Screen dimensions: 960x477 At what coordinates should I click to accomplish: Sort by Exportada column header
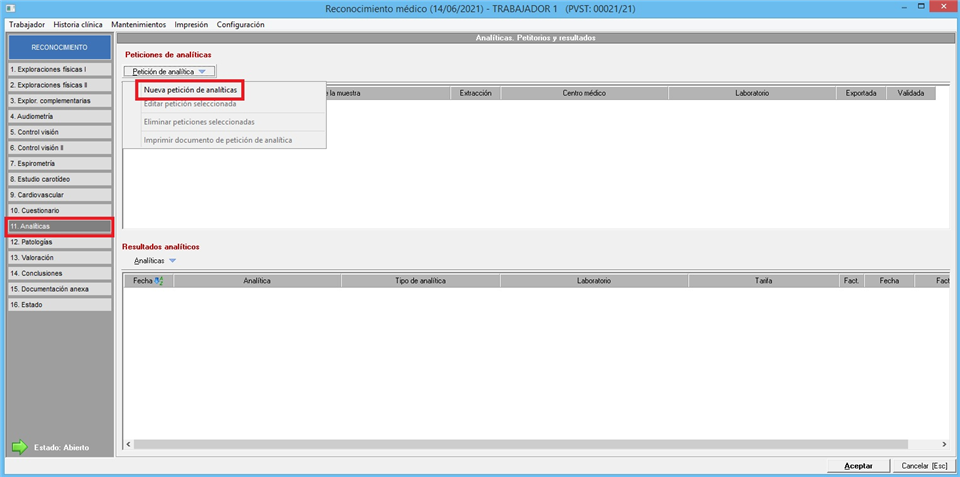pos(861,94)
